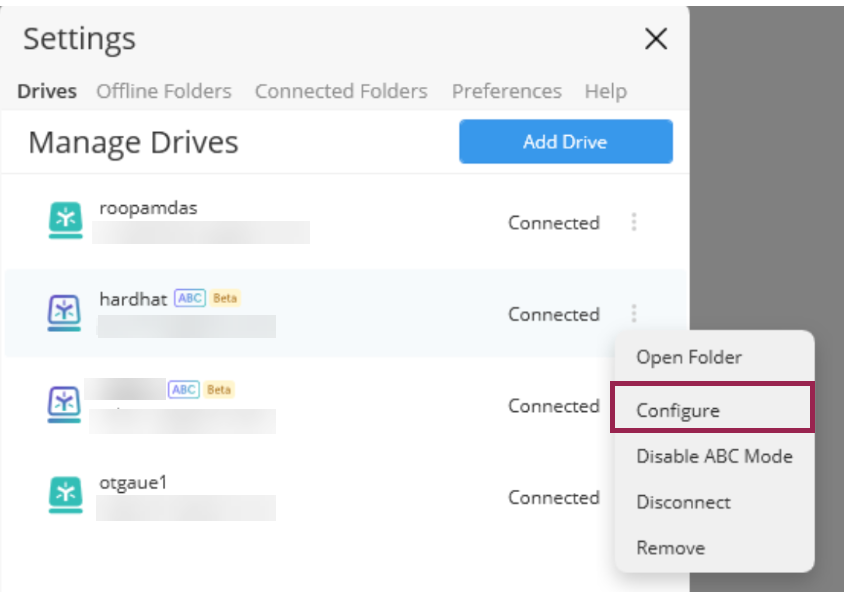Screen dimensions: 846x592
Task: Select the otgaue1 drive name
Action: point(133,482)
